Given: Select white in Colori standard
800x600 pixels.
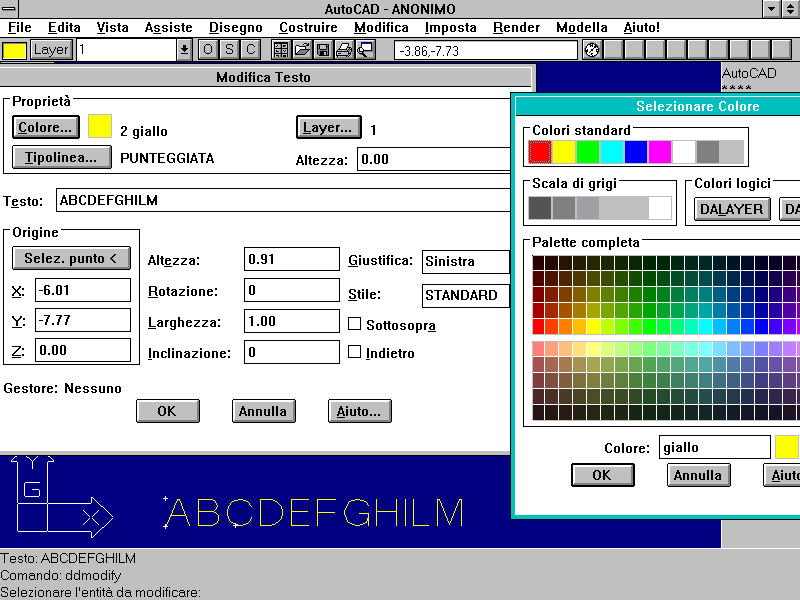Looking at the screenshot, I should pyautogui.click(x=684, y=152).
